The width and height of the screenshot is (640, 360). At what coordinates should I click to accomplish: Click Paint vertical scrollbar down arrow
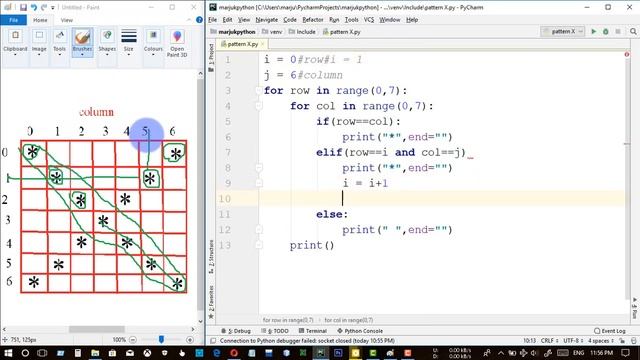tap(200, 321)
